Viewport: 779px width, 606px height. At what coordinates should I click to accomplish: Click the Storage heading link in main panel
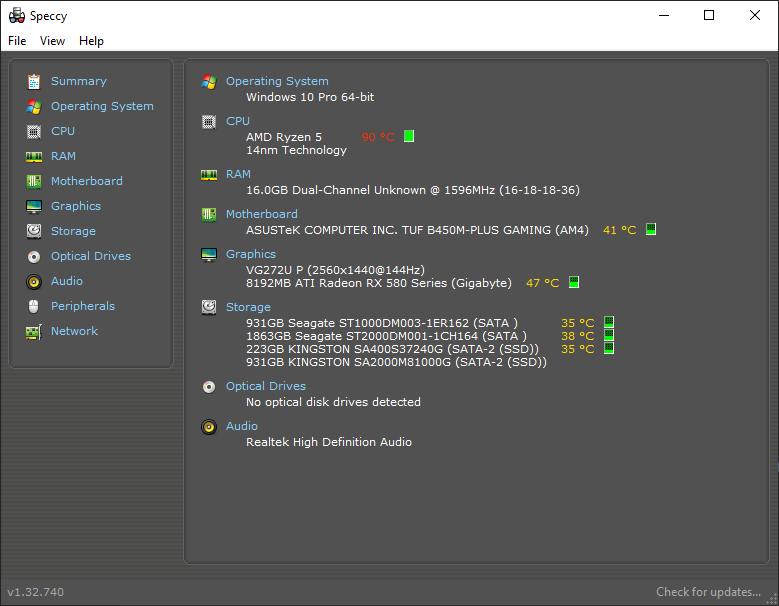pyautogui.click(x=248, y=307)
